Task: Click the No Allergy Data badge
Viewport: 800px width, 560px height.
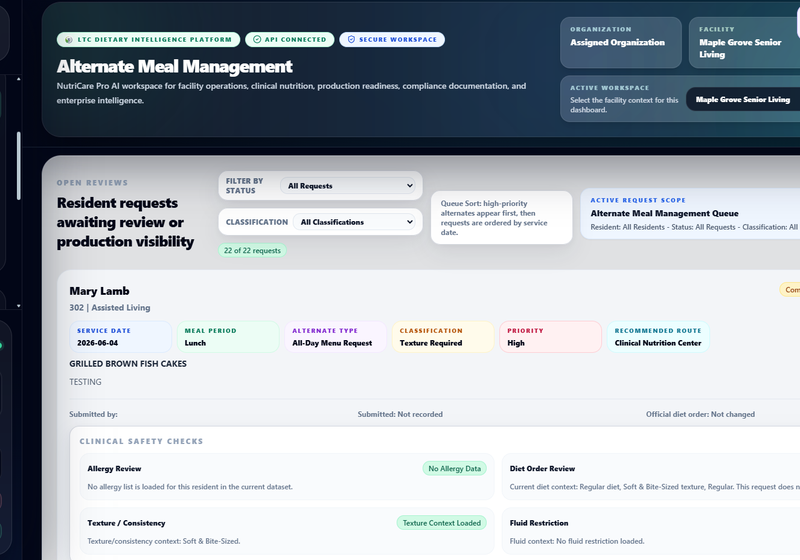Action: (455, 469)
